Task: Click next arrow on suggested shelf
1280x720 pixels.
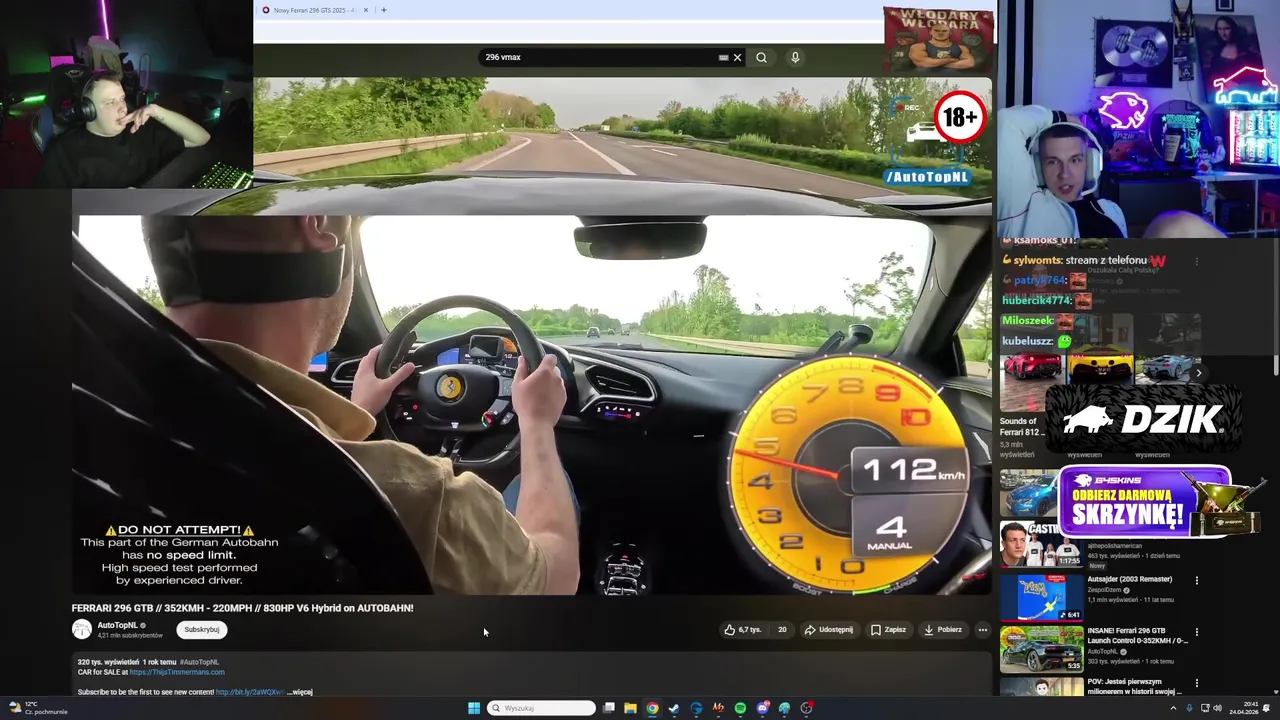Action: tap(1198, 373)
